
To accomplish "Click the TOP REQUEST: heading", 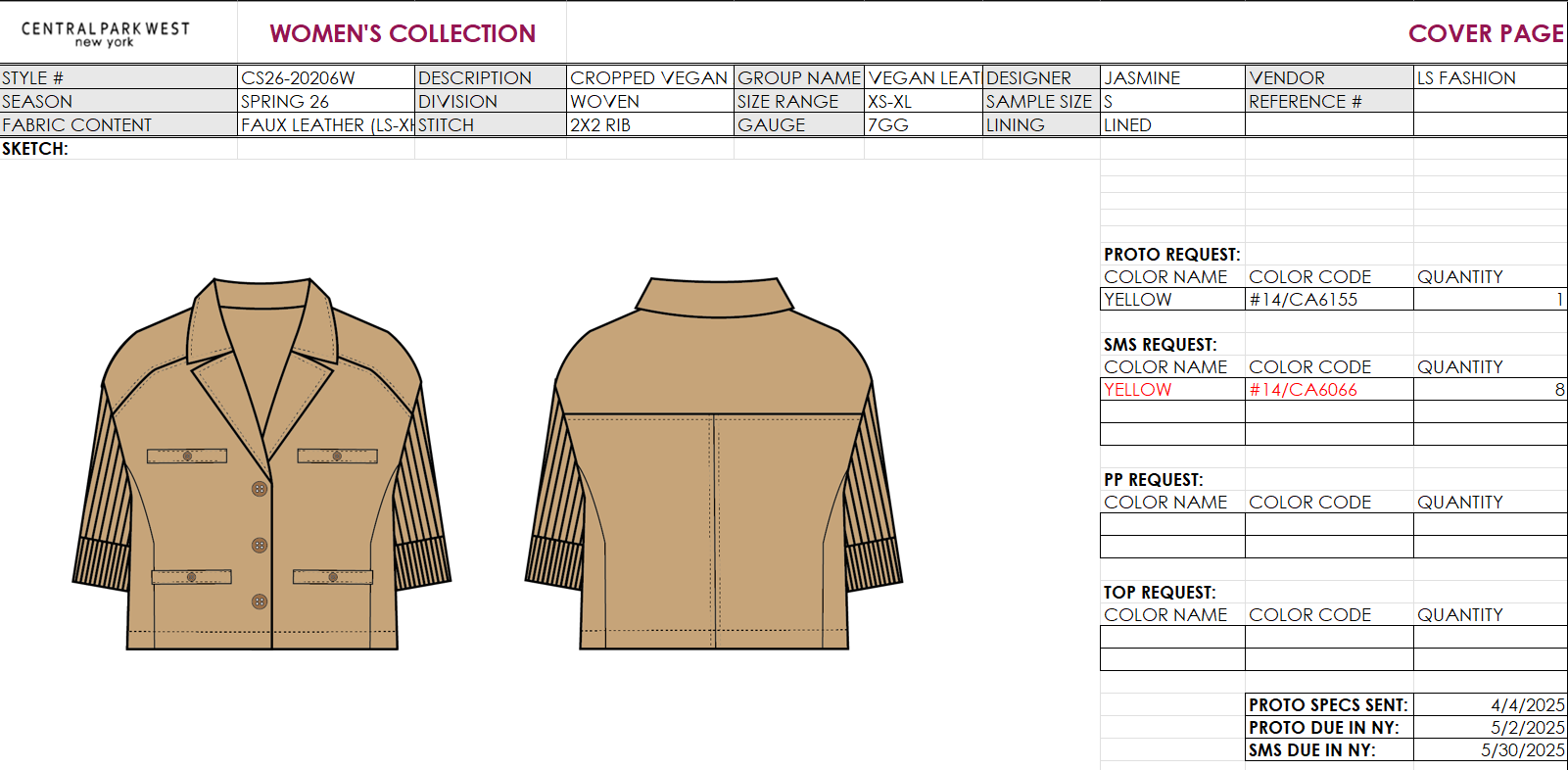I will [x=1160, y=592].
